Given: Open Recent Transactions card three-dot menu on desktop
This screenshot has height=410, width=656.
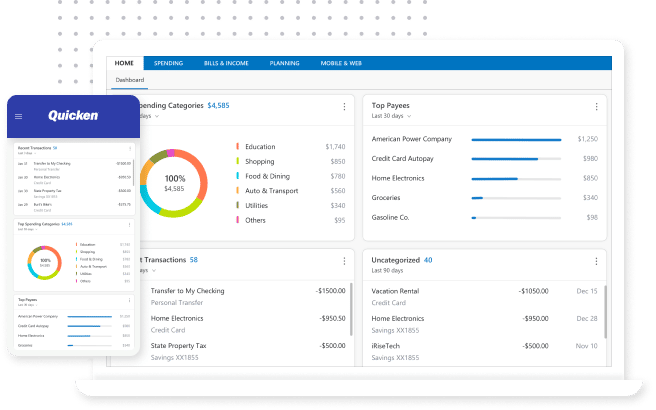Looking at the screenshot, I should (344, 260).
